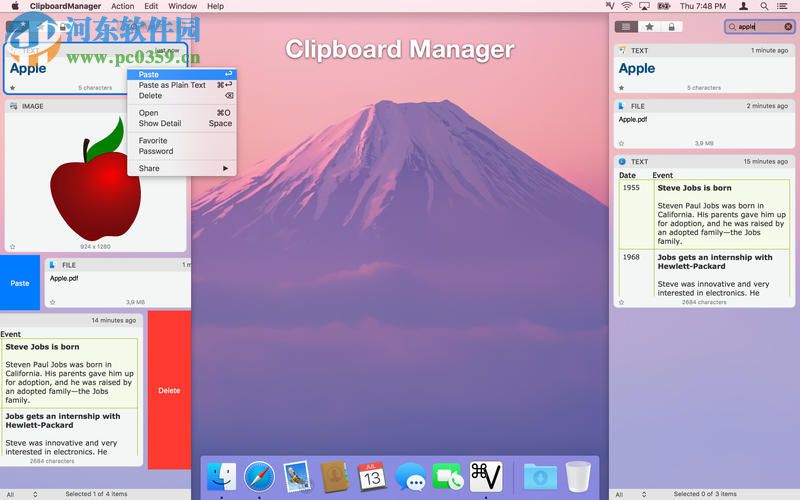Viewport: 800px width, 500px height.
Task: Click the FILE type icon on the 2-minutes-ago card
Action: (621, 106)
